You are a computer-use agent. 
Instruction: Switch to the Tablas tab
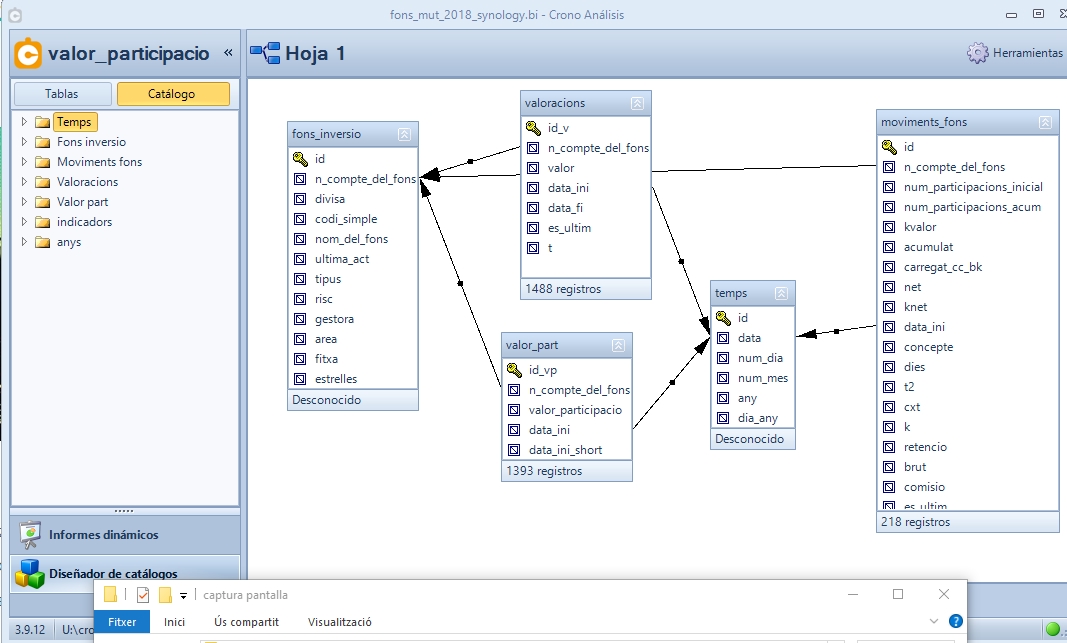[x=62, y=94]
